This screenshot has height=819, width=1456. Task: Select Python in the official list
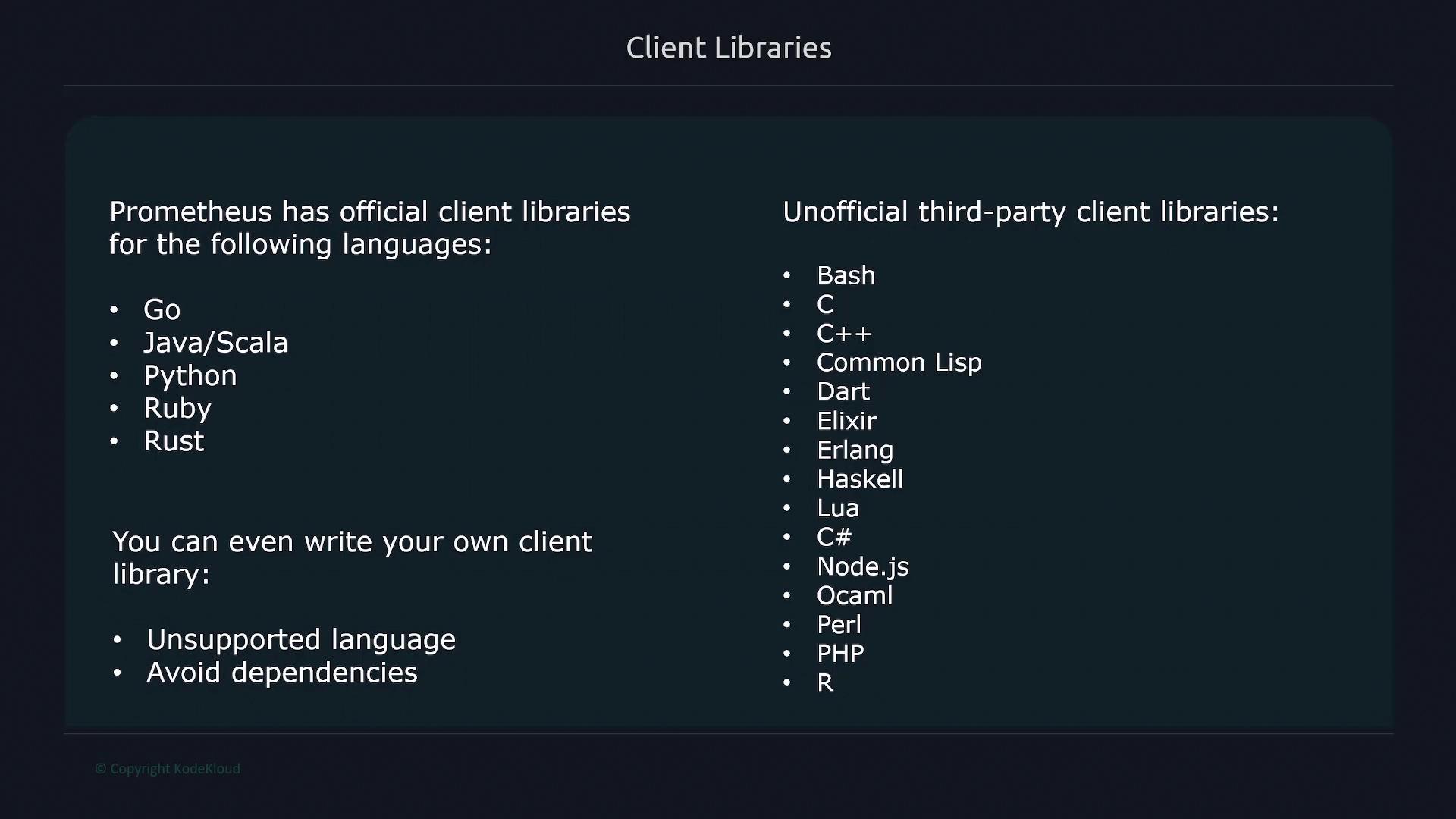(190, 375)
